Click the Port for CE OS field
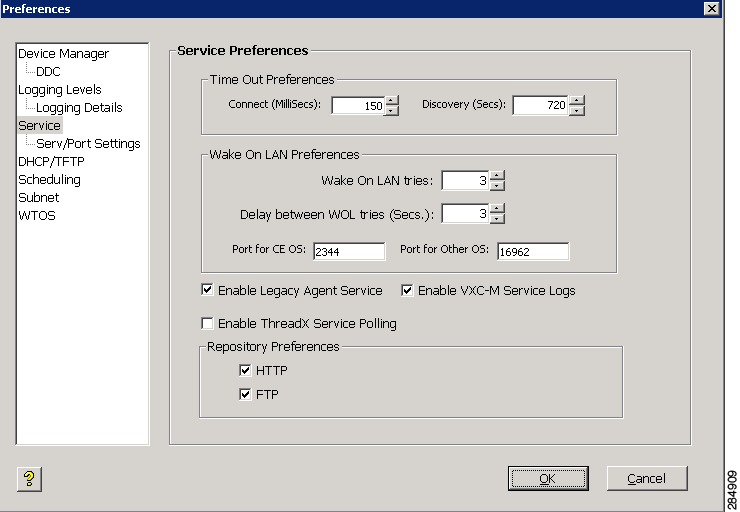Image resolution: width=740 pixels, height=512 pixels. [349, 252]
